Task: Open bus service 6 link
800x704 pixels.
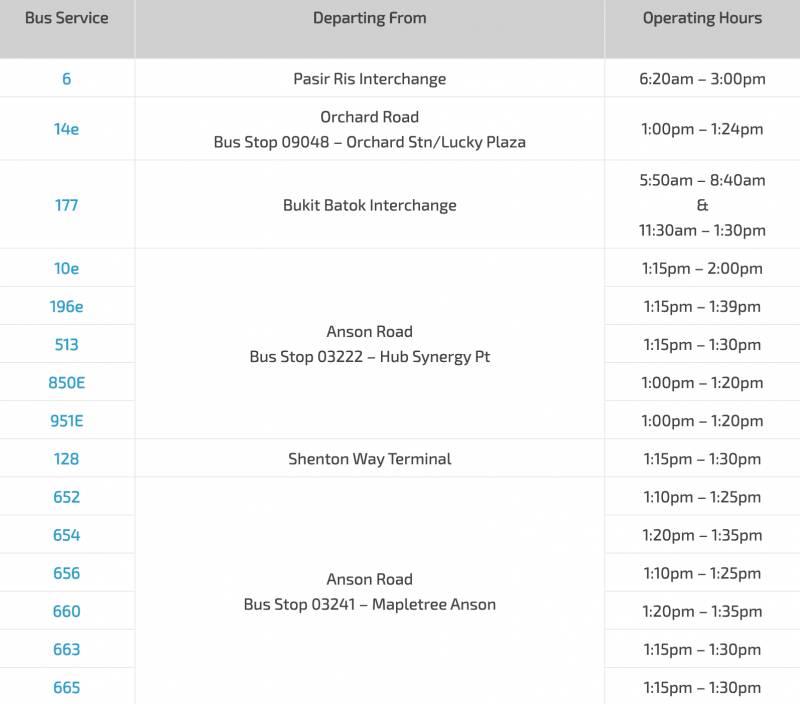Action: coord(66,79)
